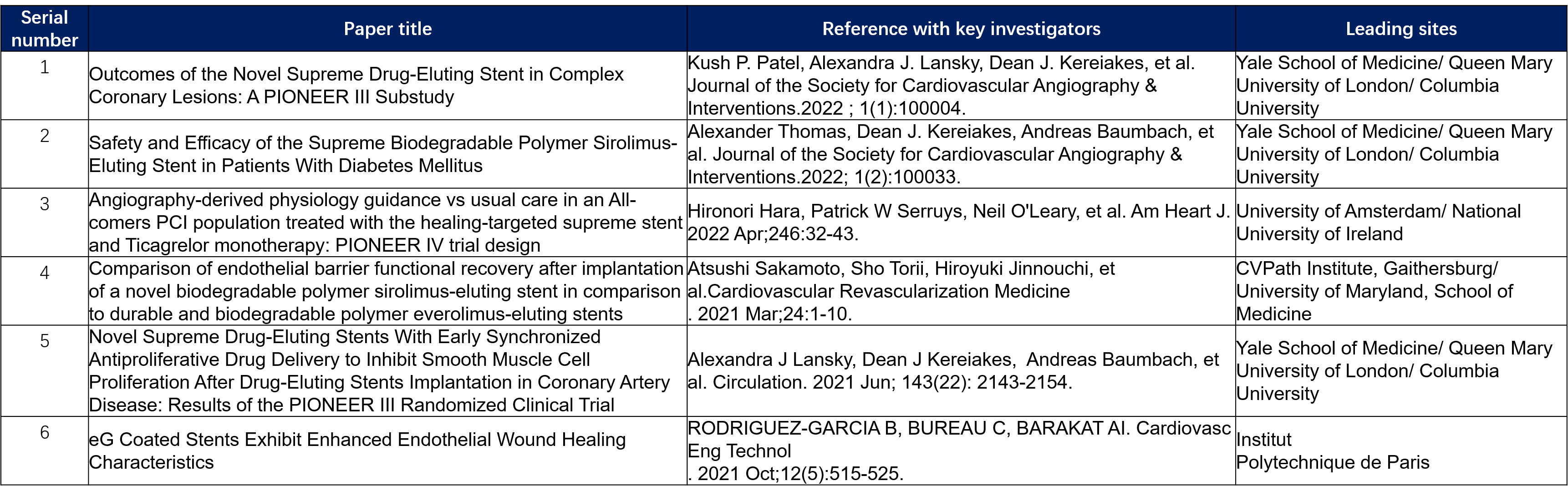Image resolution: width=1568 pixels, height=486 pixels.
Task: Click the Atsushi Sakamoto reference cell
Action: [901, 291]
